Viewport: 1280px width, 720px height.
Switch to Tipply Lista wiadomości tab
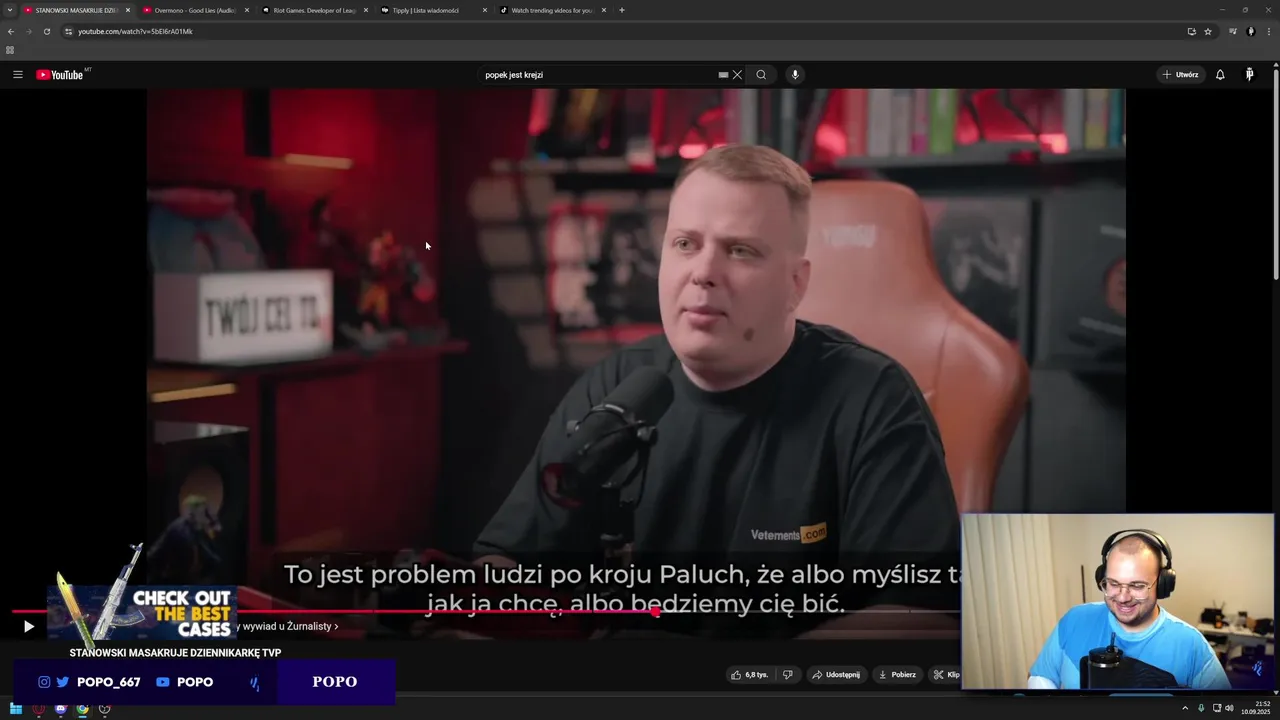pyautogui.click(x=426, y=10)
